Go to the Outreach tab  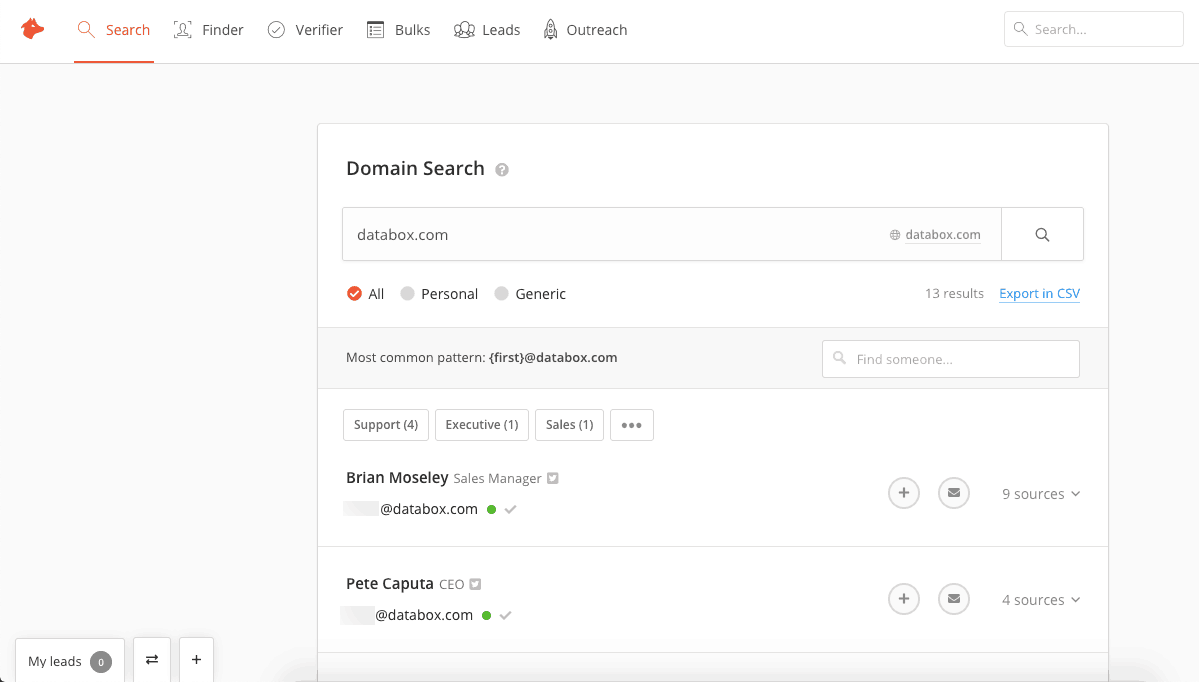pyautogui.click(x=584, y=30)
